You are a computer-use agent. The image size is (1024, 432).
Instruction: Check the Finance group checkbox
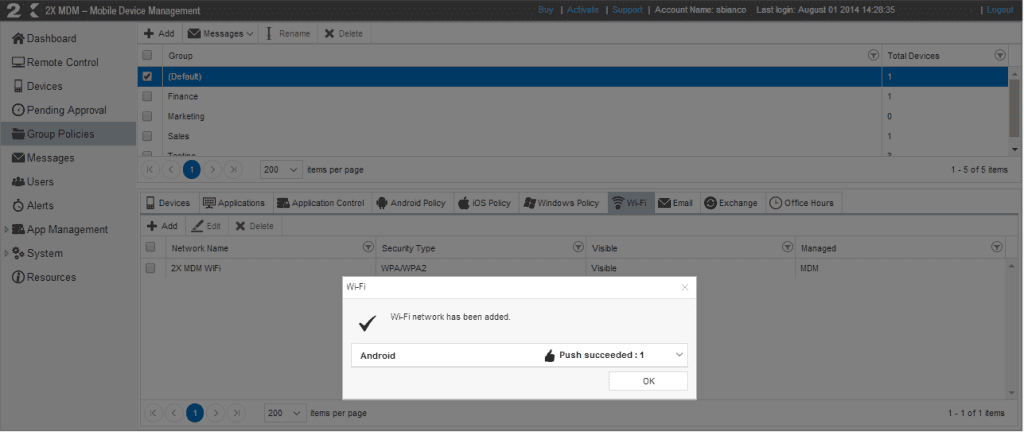(148, 96)
